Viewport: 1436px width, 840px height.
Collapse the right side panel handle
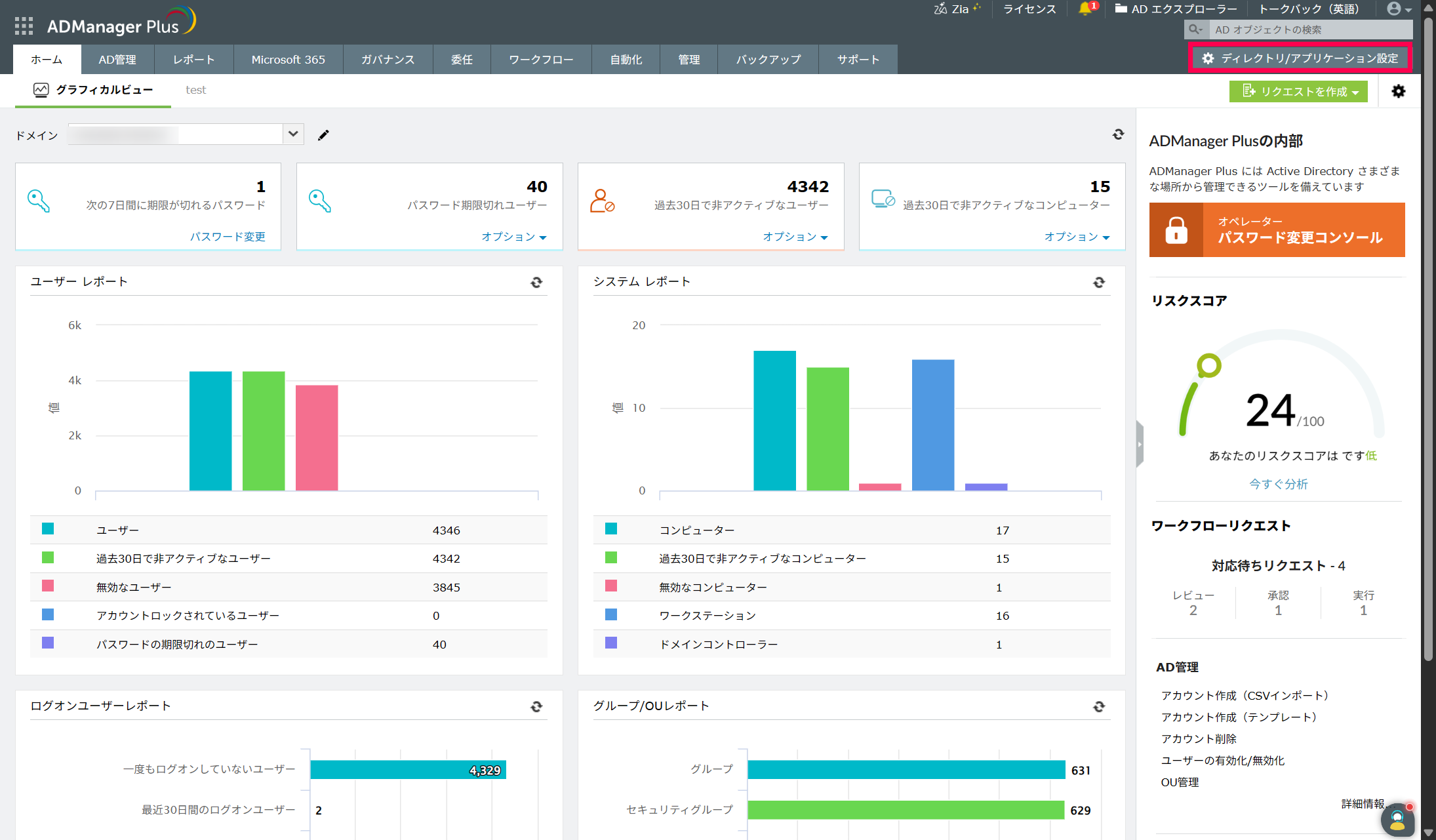pyautogui.click(x=1140, y=445)
